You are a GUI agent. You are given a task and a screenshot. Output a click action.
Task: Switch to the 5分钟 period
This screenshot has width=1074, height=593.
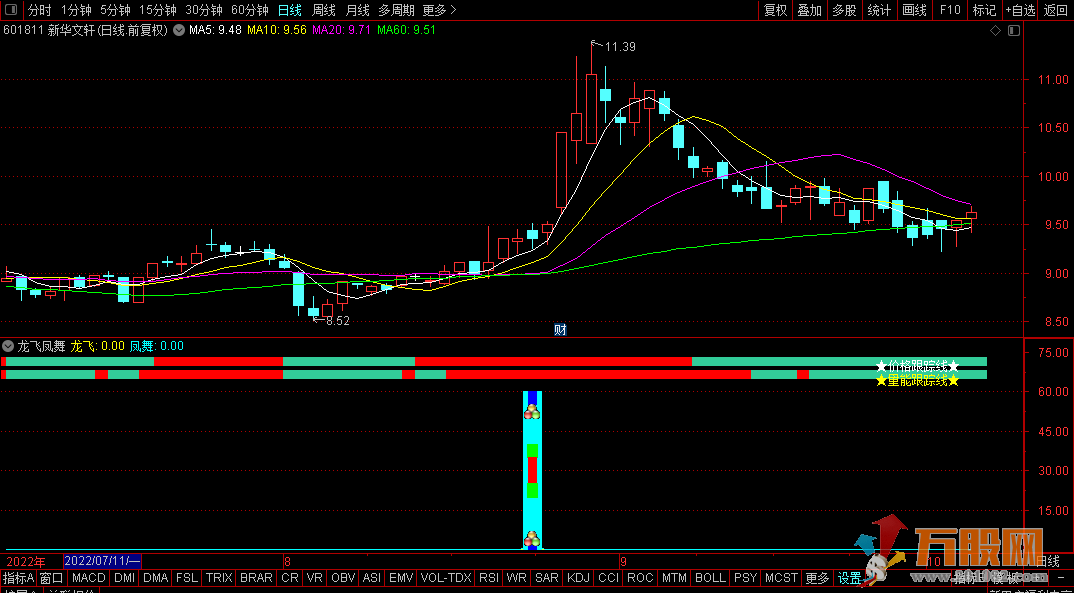click(x=114, y=10)
